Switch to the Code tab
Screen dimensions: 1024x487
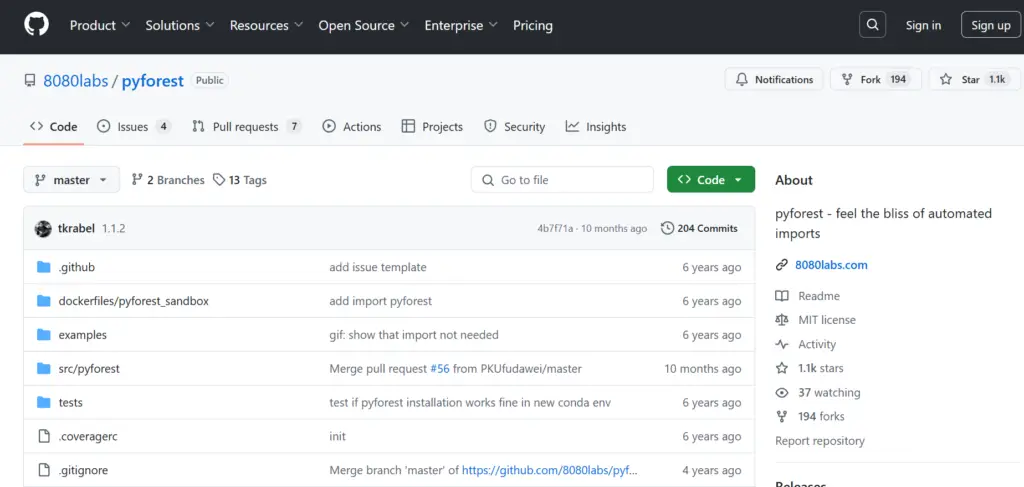tap(54, 127)
